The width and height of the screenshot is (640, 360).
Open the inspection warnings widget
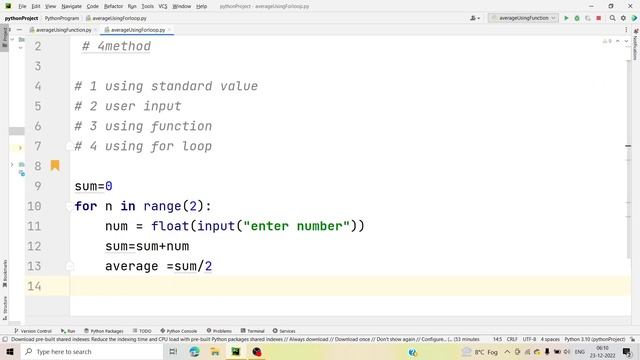(x=607, y=41)
